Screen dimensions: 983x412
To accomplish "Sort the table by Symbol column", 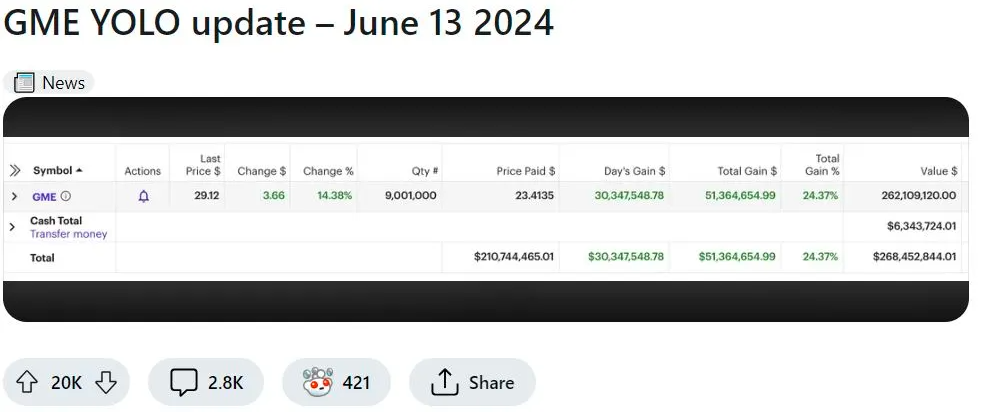I will click(58, 171).
